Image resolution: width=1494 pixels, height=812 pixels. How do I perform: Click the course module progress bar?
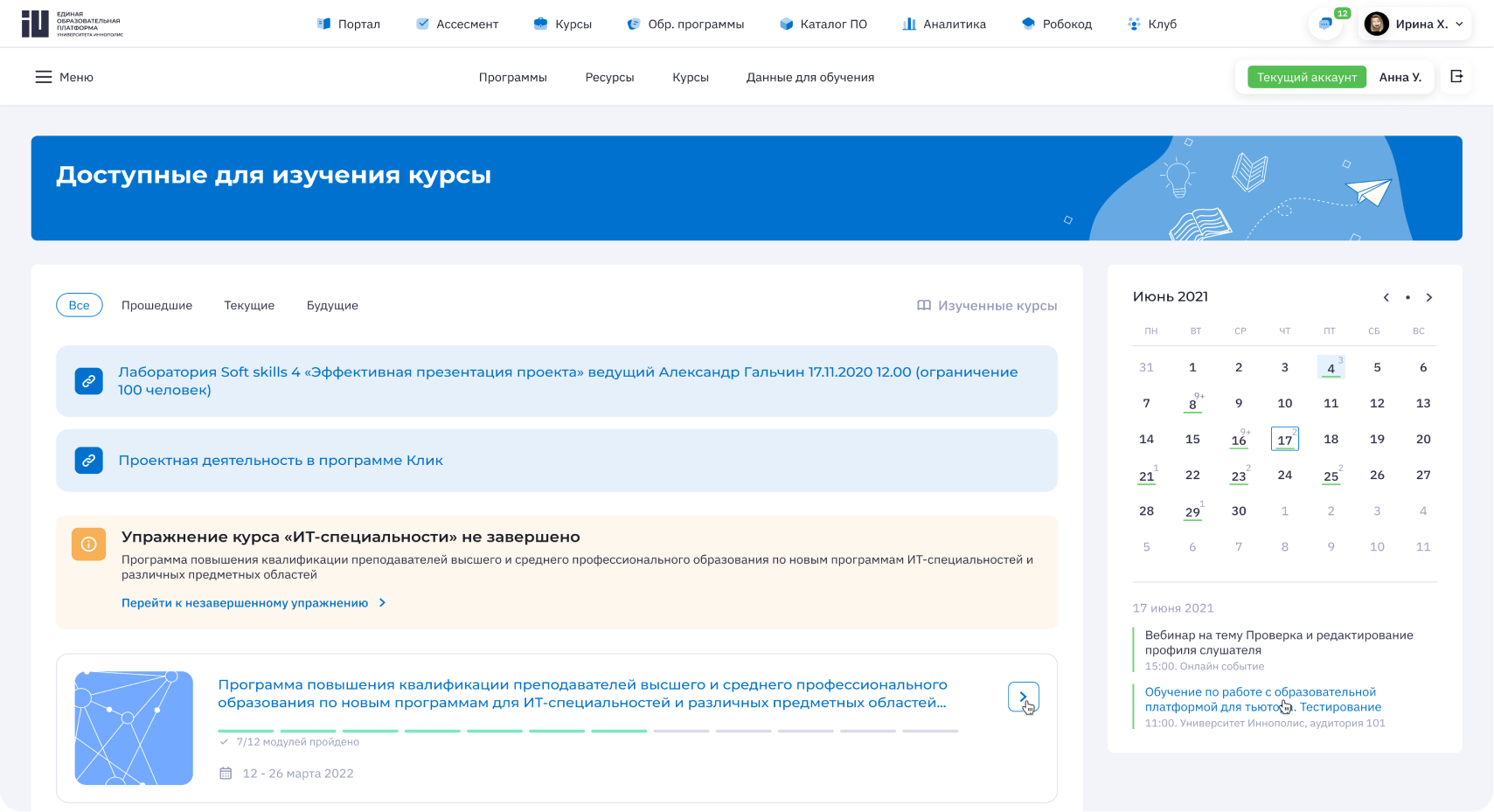pyautogui.click(x=588, y=731)
